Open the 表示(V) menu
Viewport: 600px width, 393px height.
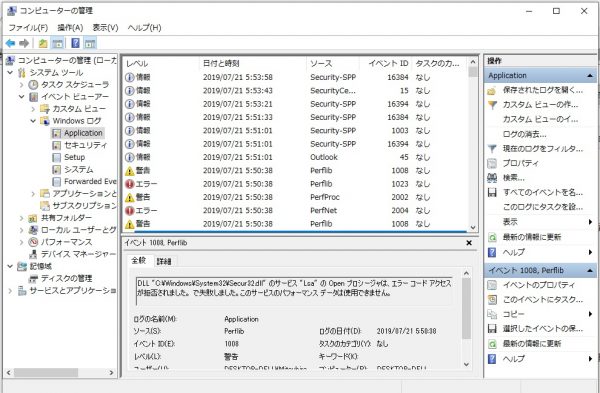(105, 28)
